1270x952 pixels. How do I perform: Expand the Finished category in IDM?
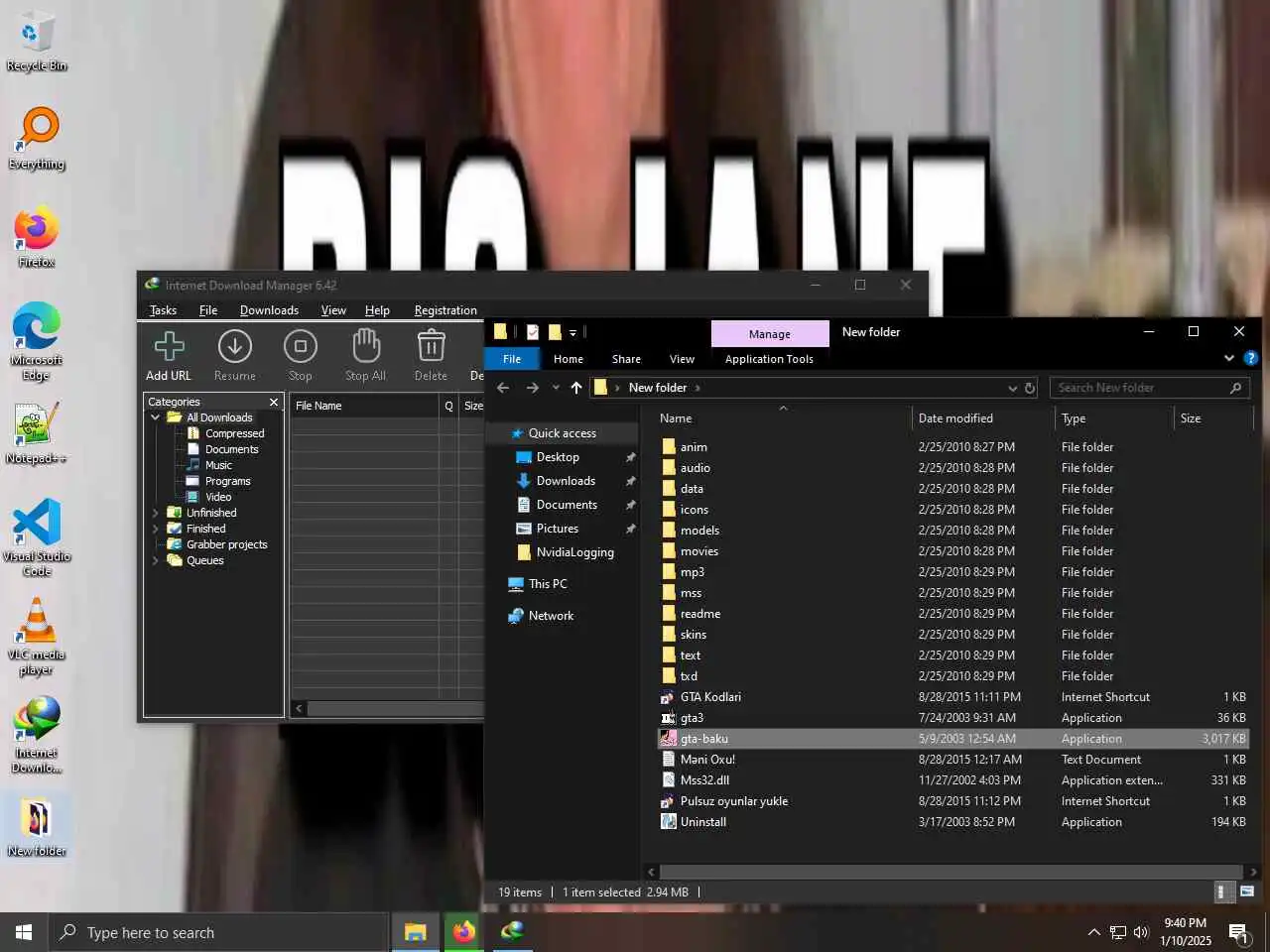(156, 529)
